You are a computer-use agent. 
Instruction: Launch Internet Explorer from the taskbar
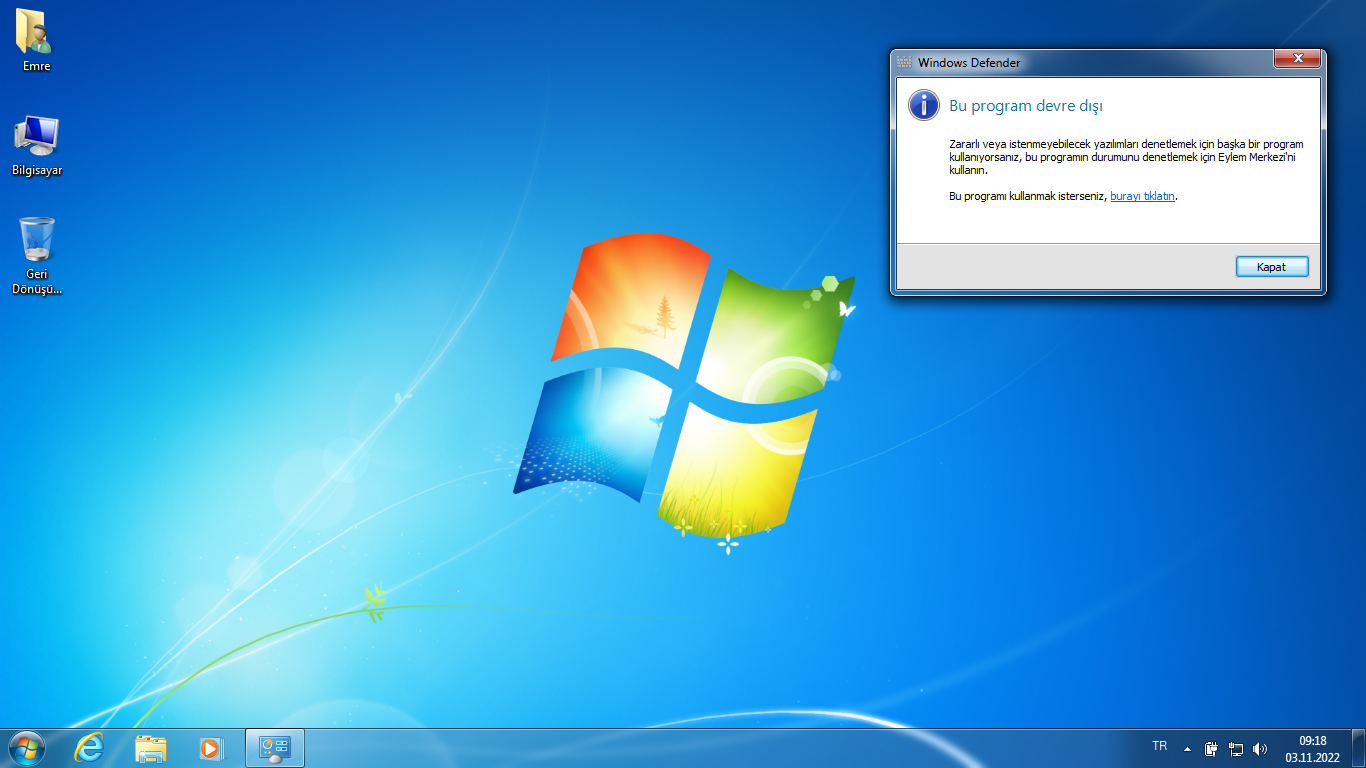[90, 748]
